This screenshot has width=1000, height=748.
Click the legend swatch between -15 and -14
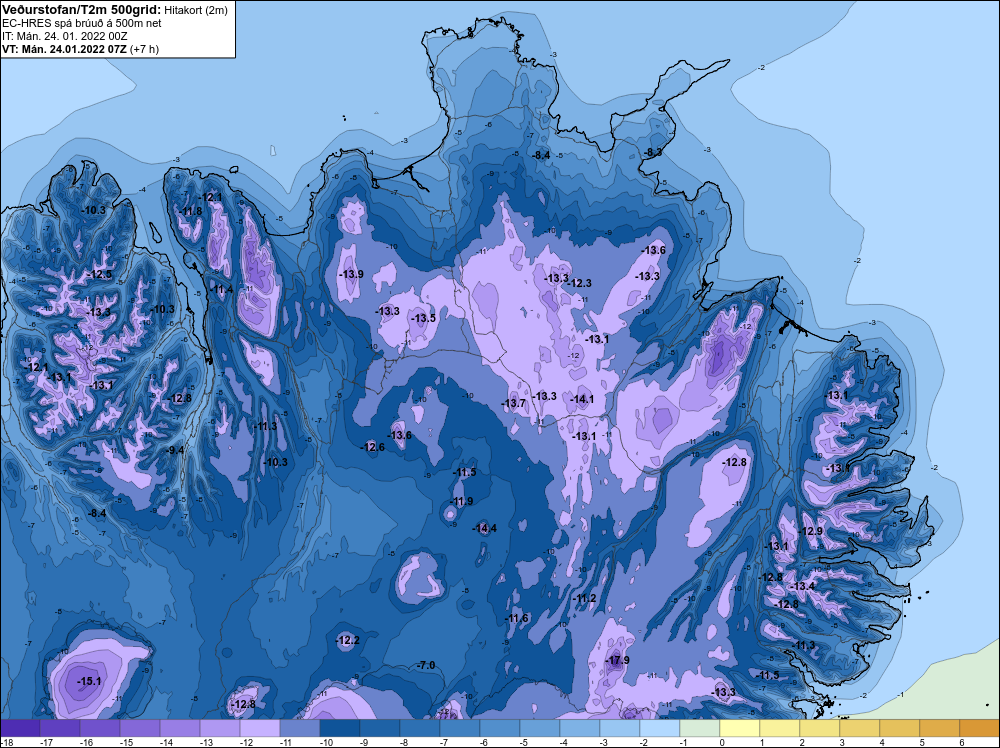[x=140, y=728]
